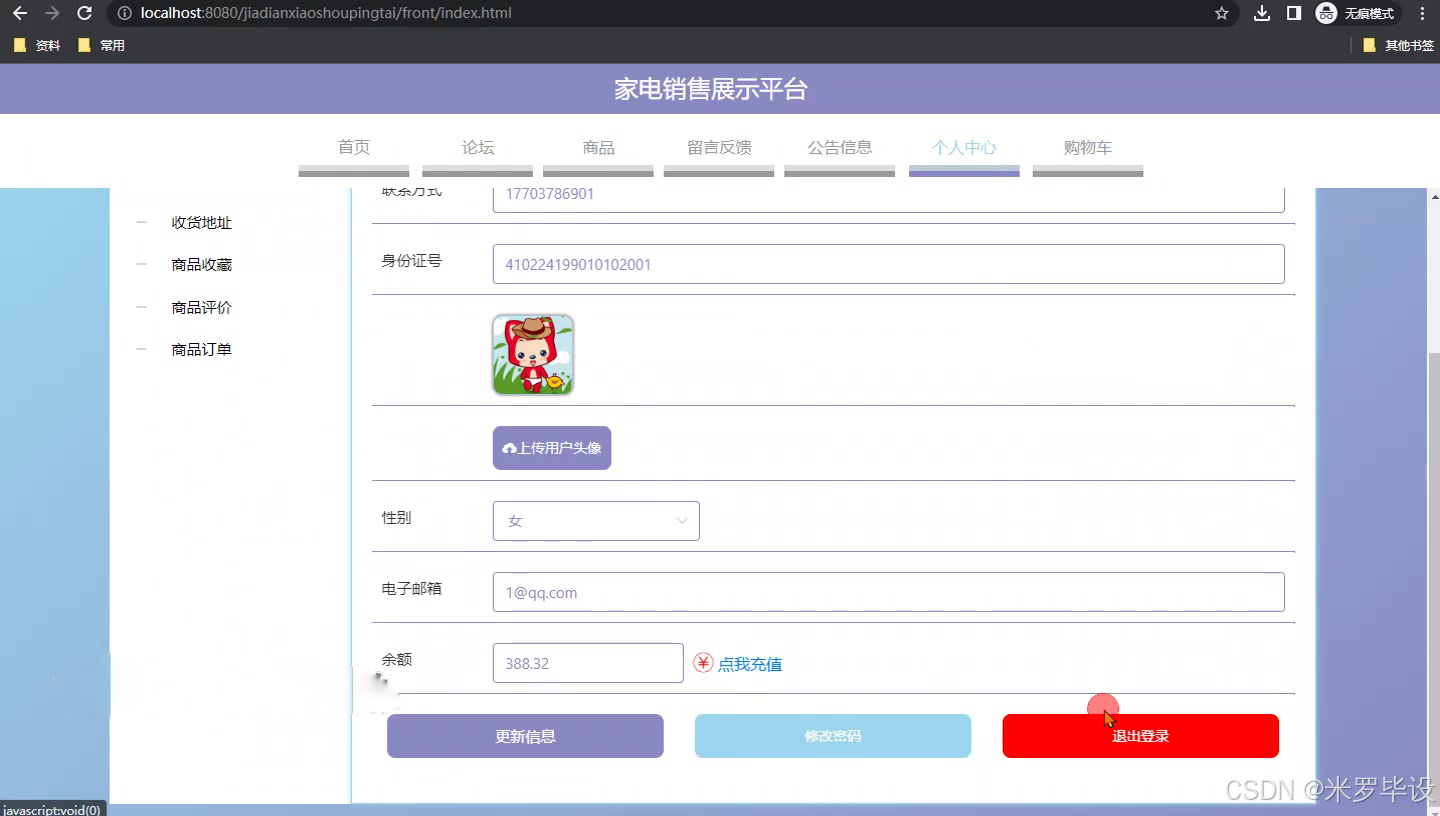
Task: Refresh the page with the reload icon
Action: coord(84,13)
